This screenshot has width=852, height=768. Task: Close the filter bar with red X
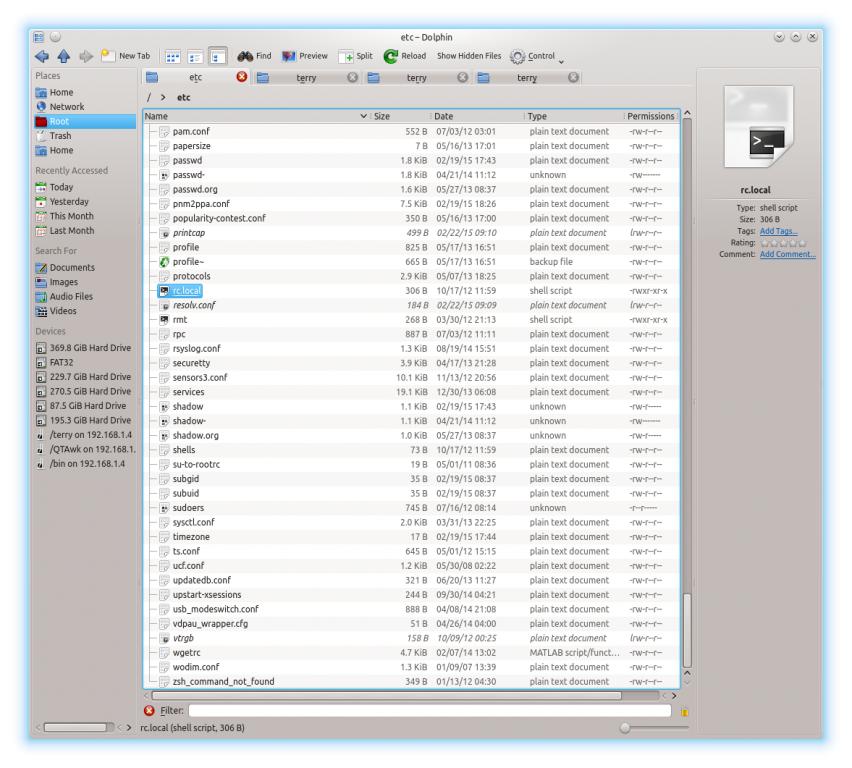[150, 711]
